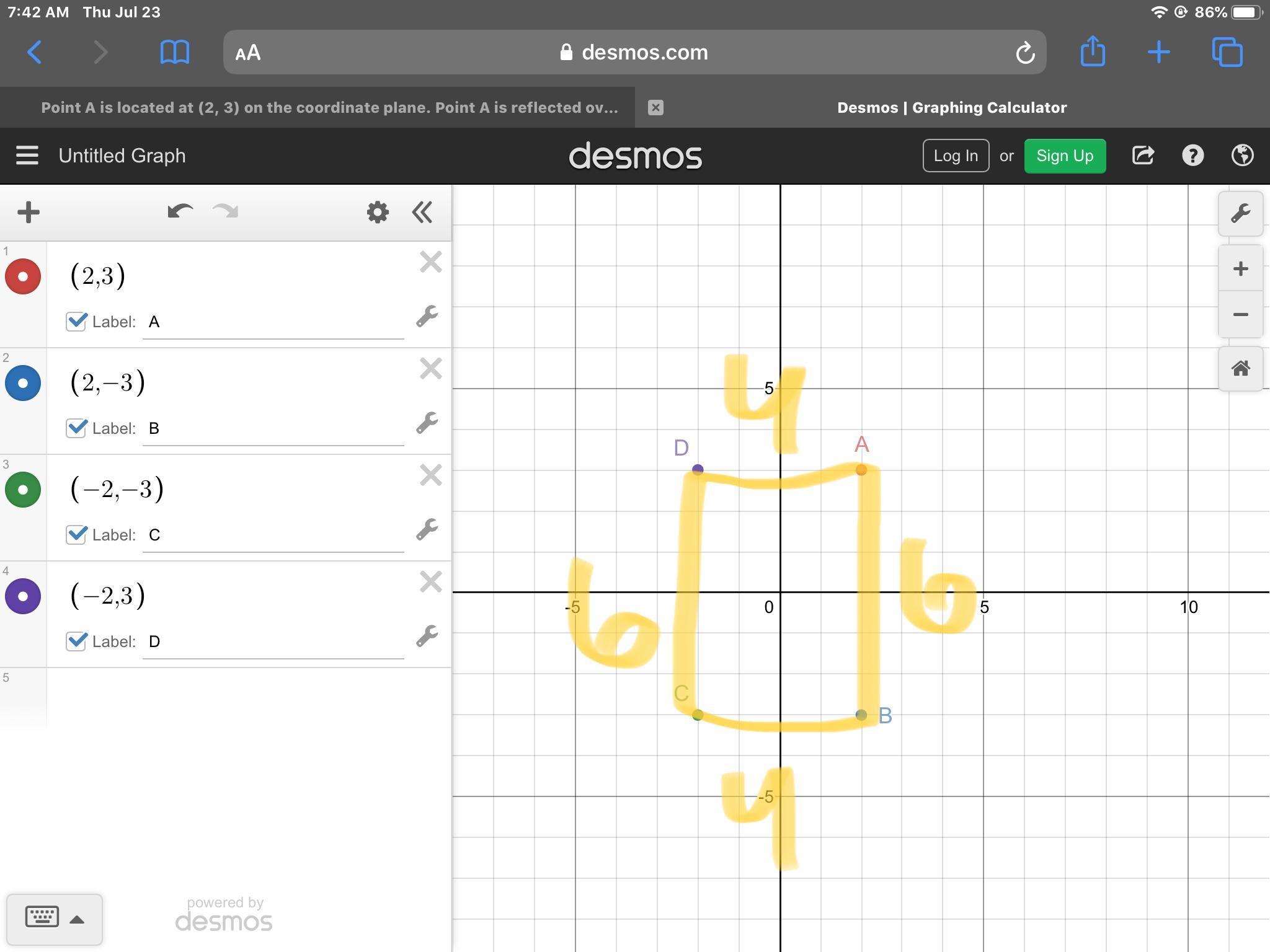Open expression list settings gear

[377, 212]
